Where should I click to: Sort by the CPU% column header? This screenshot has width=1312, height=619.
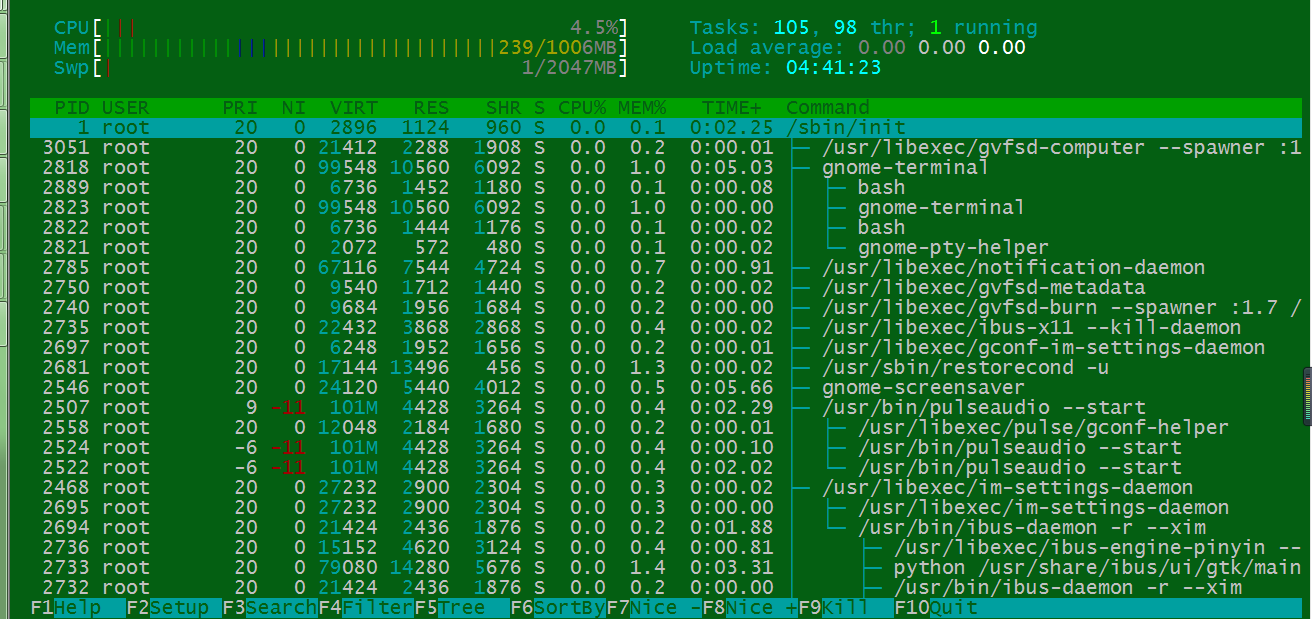[582, 107]
